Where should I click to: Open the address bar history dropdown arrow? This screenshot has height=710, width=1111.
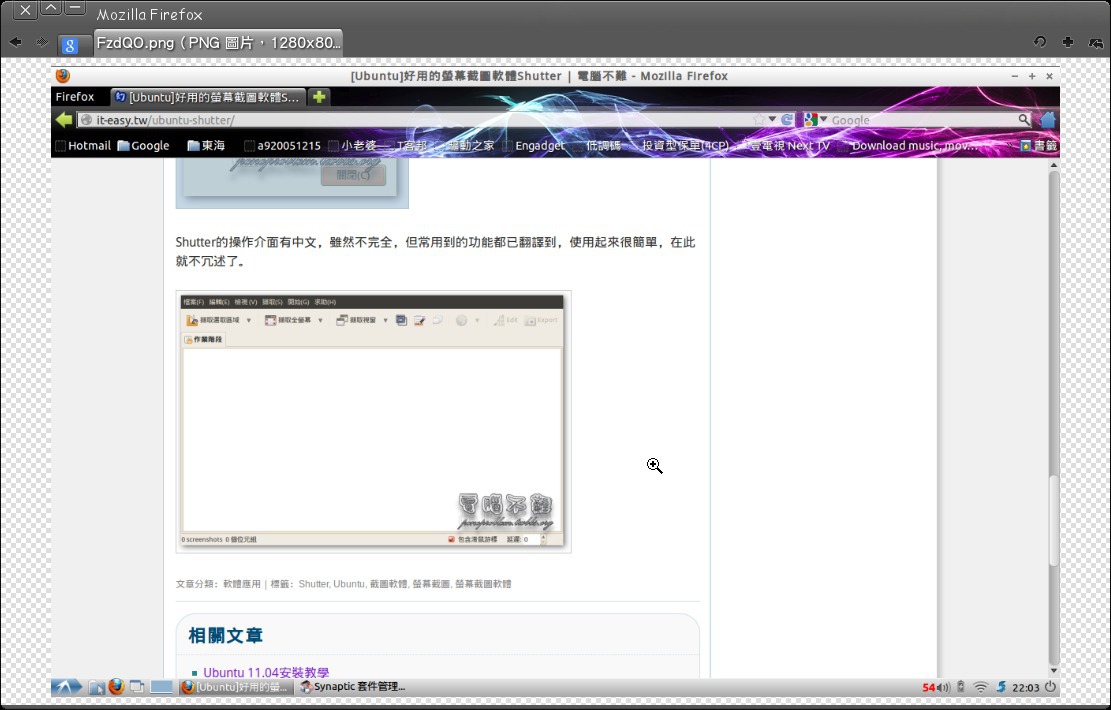[x=772, y=119]
